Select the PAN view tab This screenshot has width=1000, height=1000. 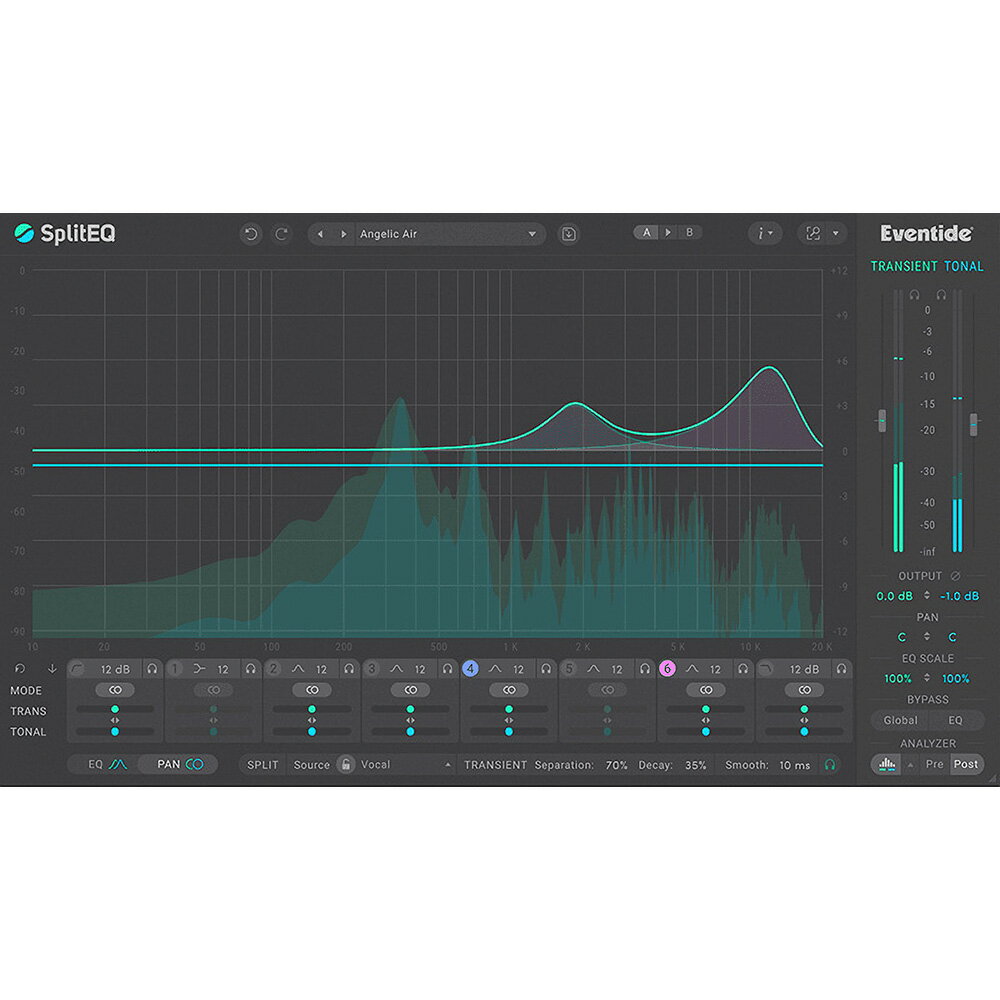[179, 765]
